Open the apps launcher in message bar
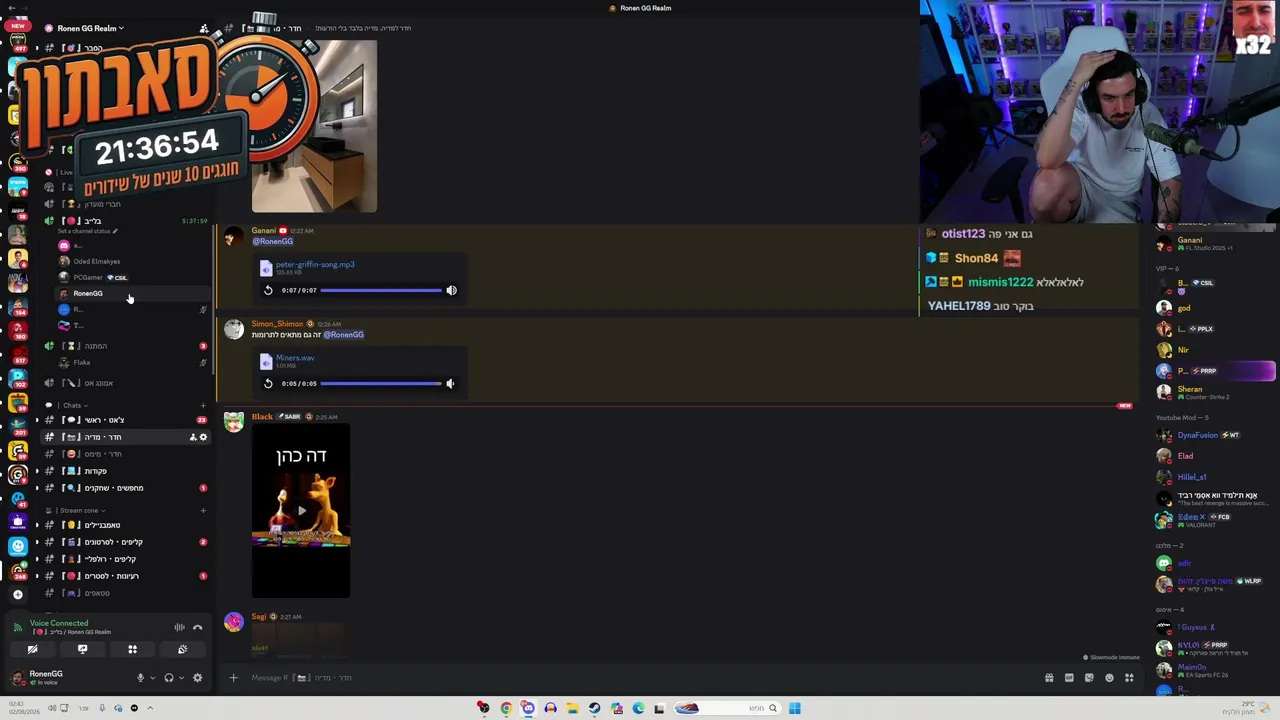This screenshot has height=720, width=1280. click(x=1129, y=678)
